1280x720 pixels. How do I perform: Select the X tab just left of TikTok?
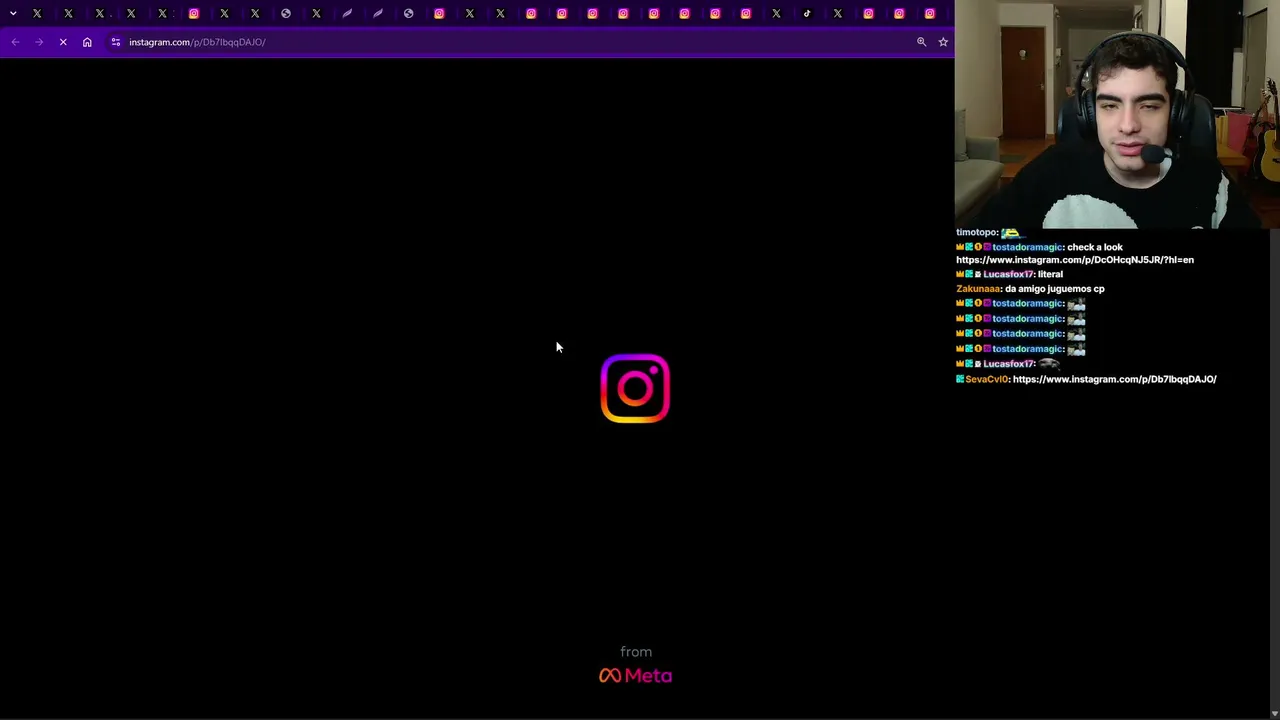point(776,13)
